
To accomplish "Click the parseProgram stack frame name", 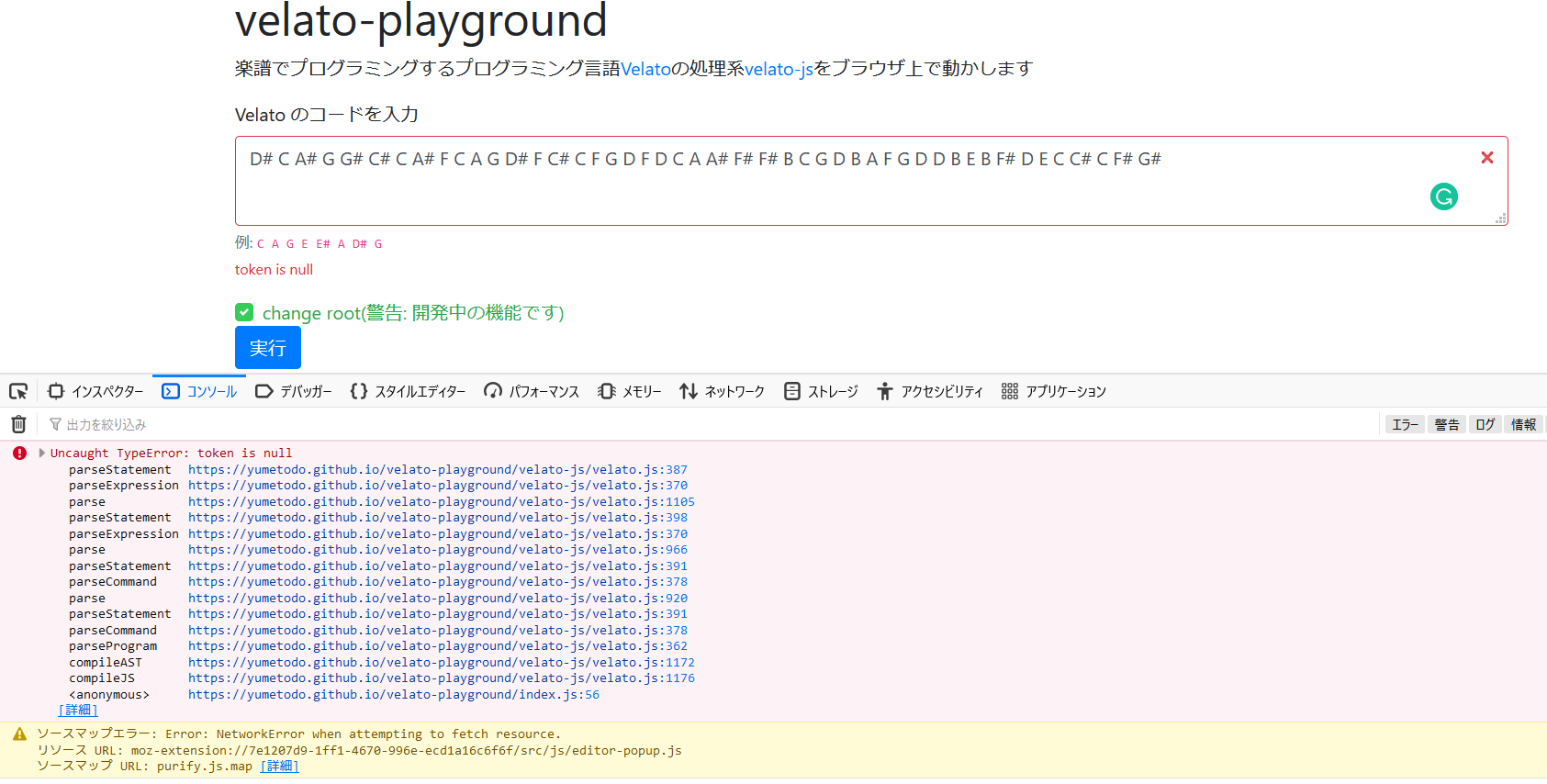I will tap(113, 646).
